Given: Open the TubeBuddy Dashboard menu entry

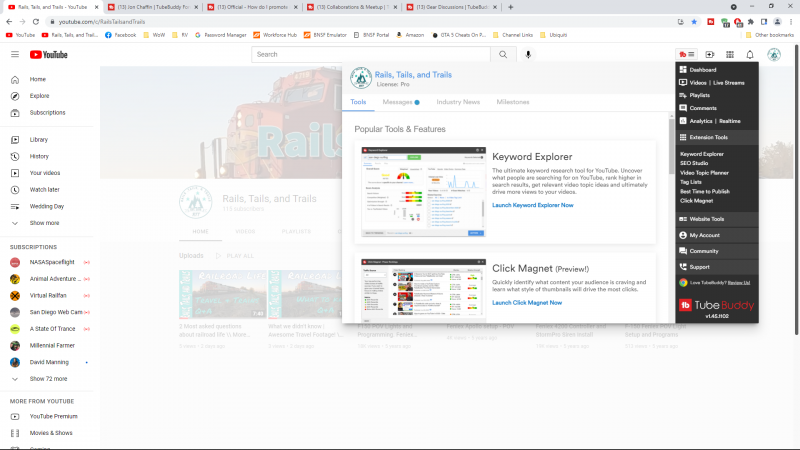Looking at the screenshot, I should click(703, 69).
